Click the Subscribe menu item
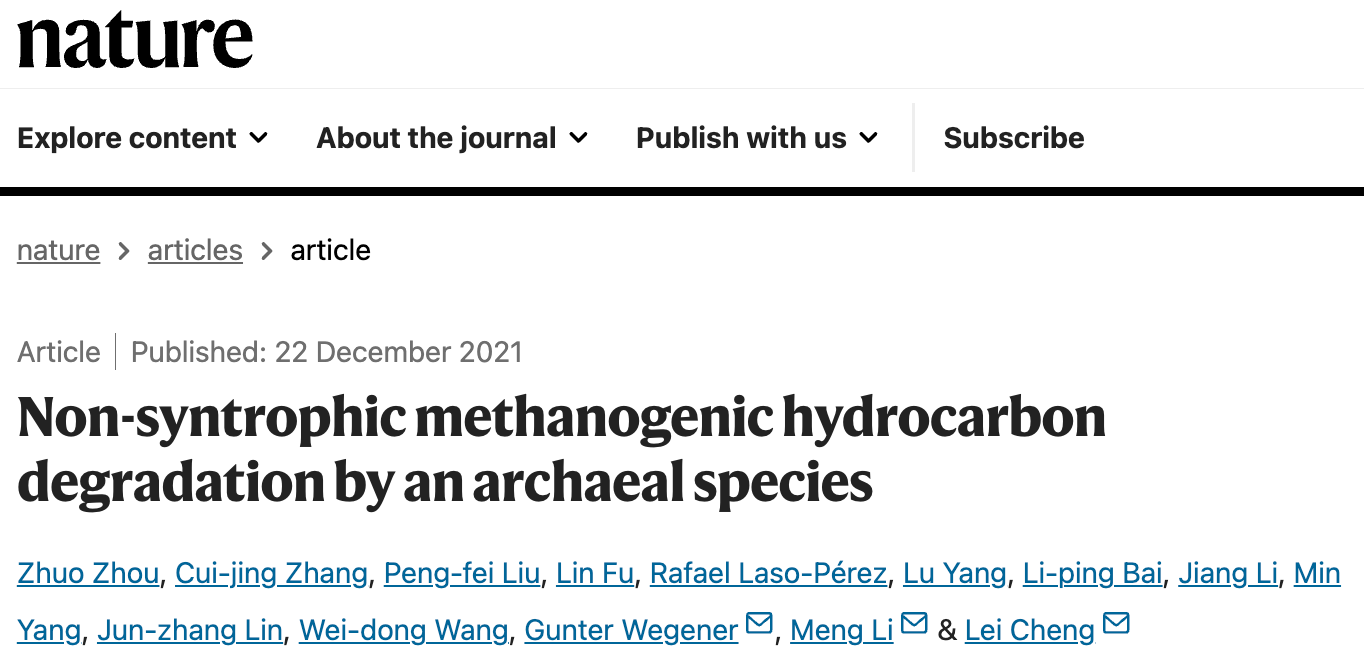The width and height of the screenshot is (1364, 666). 1014,138
